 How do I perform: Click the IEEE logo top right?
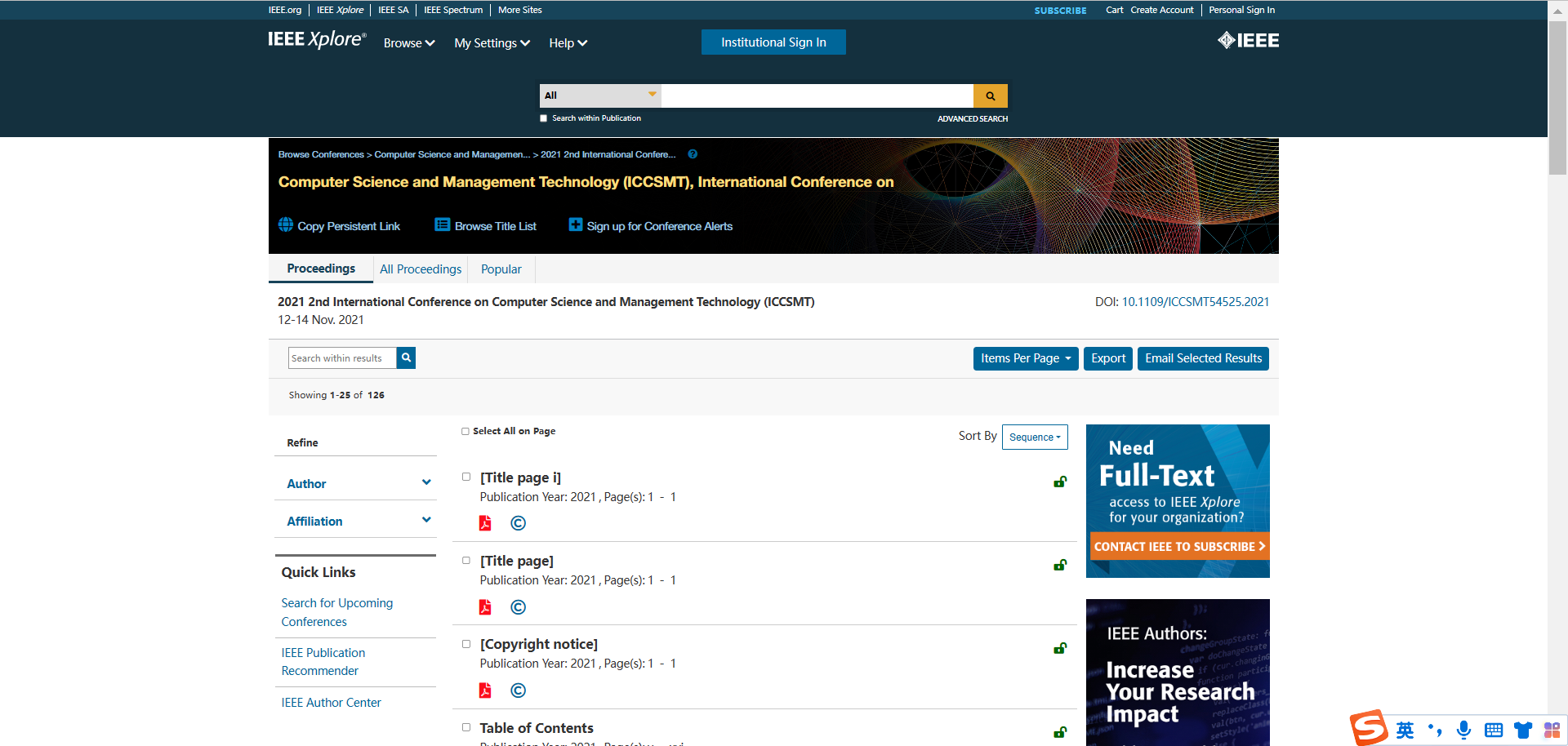tap(1248, 41)
